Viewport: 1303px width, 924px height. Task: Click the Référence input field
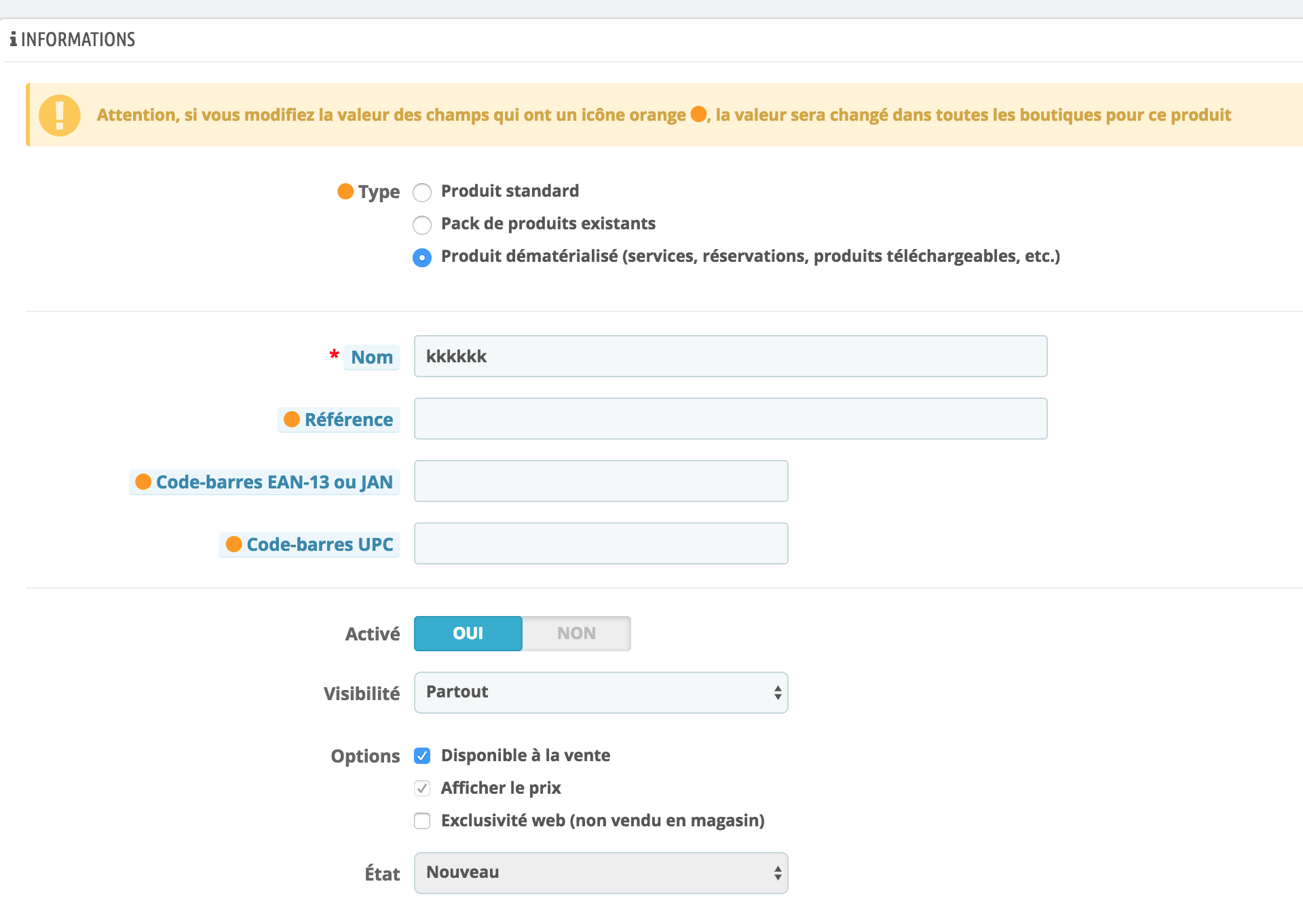[730, 419]
